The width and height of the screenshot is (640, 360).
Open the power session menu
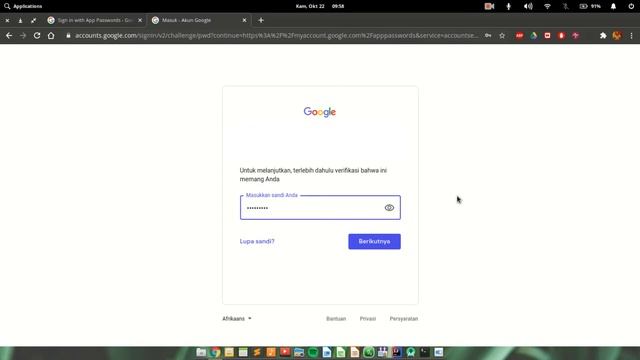pos(631,6)
